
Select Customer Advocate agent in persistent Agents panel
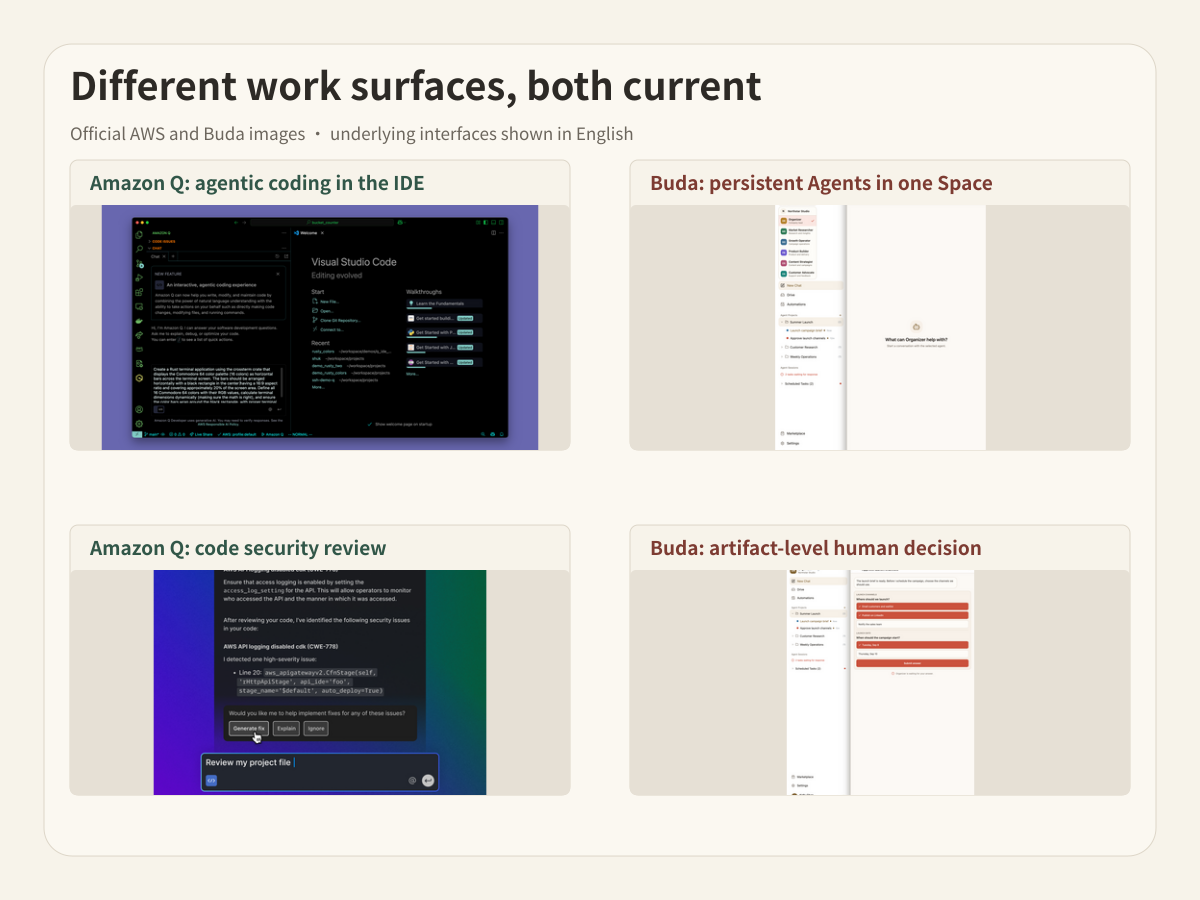[797, 273]
